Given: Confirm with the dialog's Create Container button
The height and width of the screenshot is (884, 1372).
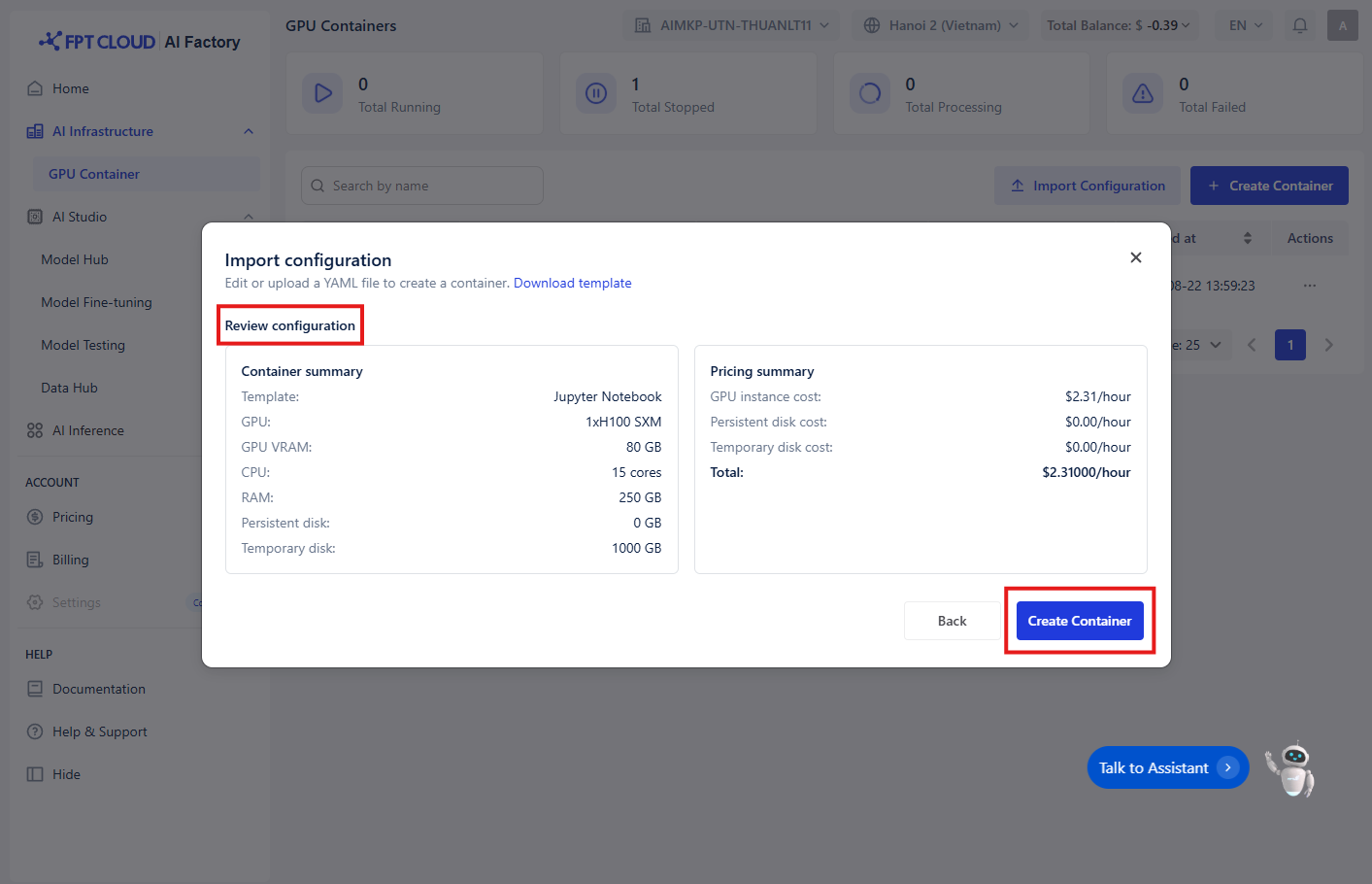Looking at the screenshot, I should click(x=1080, y=621).
